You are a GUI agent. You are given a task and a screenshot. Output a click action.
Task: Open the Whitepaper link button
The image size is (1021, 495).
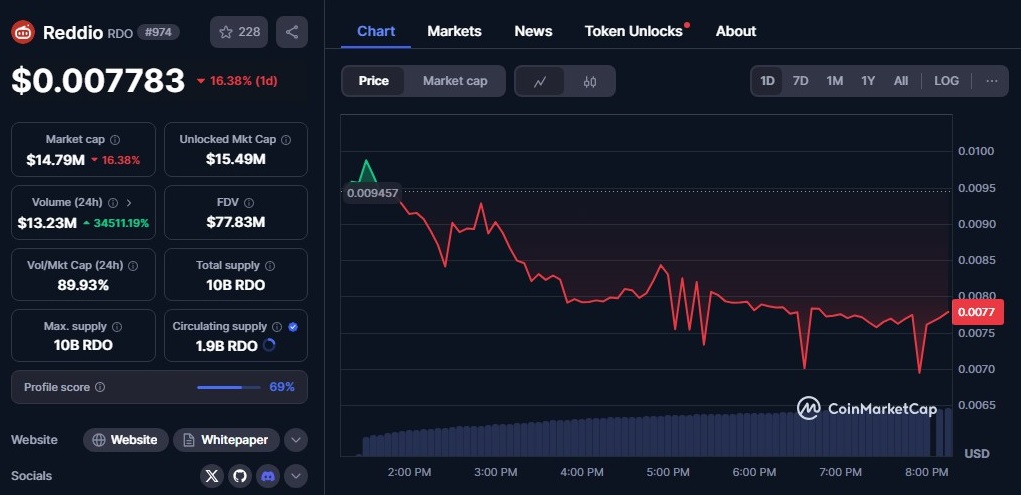pyautogui.click(x=227, y=440)
